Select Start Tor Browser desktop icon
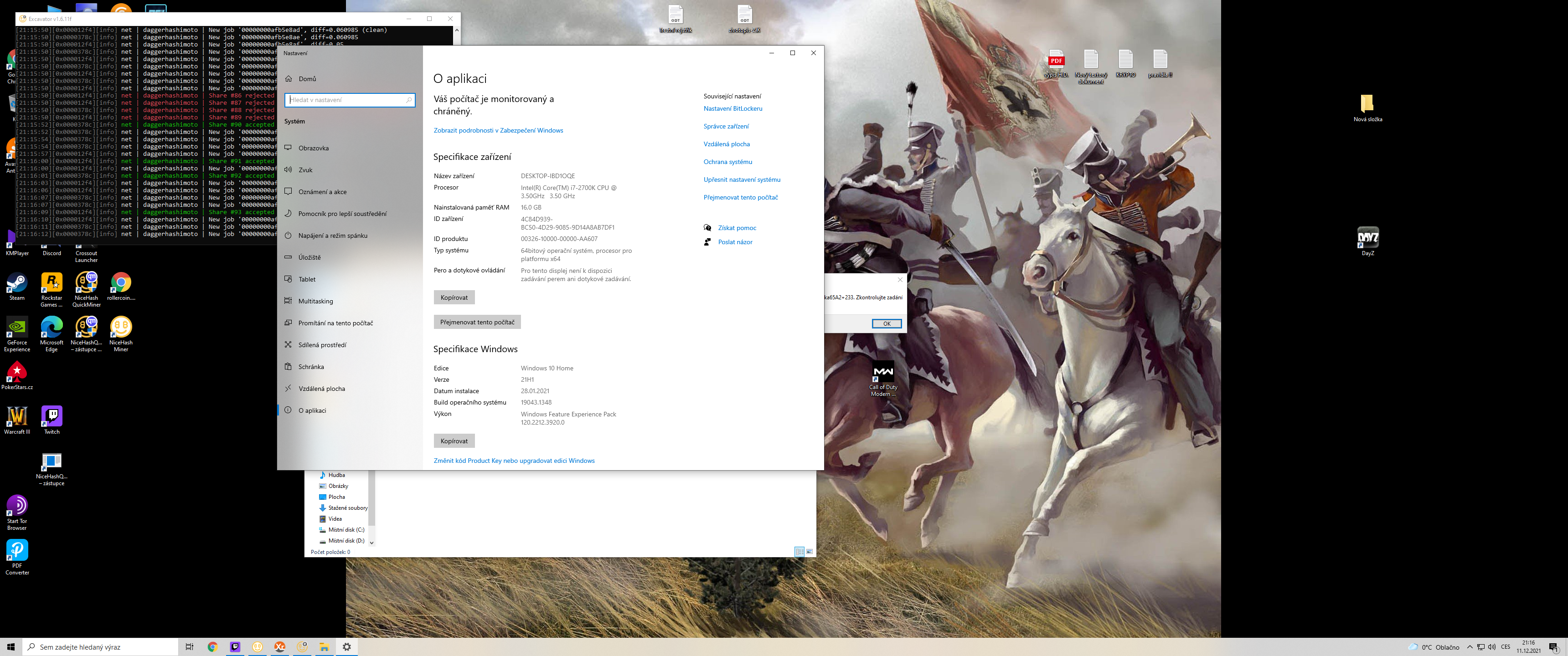 click(x=17, y=512)
